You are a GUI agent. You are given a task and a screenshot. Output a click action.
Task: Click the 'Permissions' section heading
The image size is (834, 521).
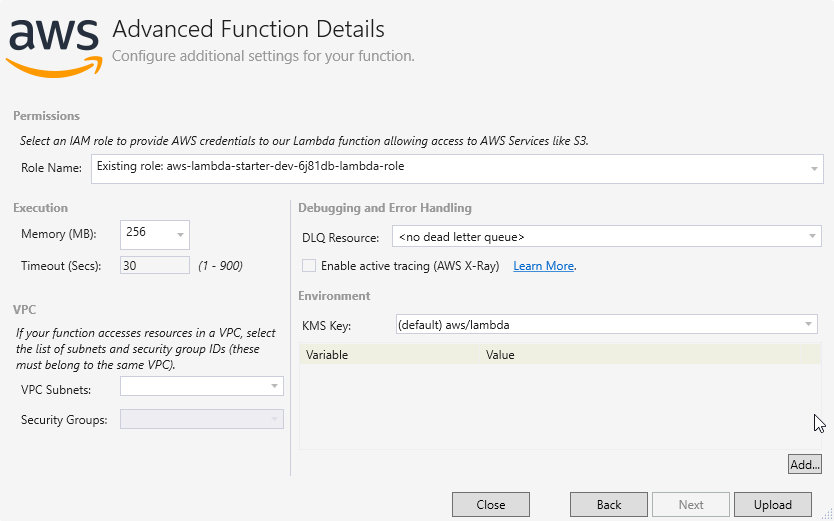46,116
